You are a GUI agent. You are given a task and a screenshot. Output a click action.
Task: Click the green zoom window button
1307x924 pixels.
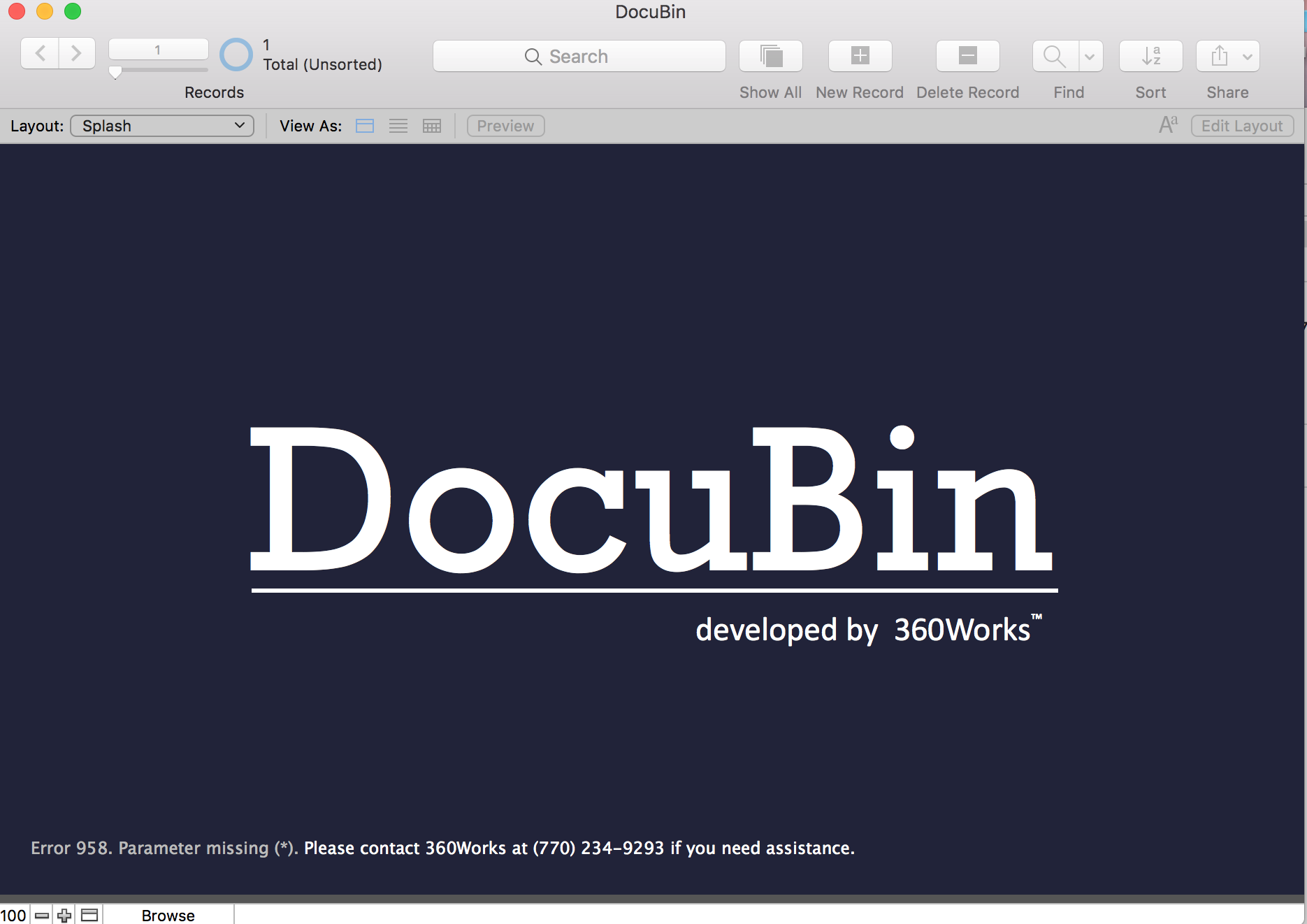coord(73,11)
